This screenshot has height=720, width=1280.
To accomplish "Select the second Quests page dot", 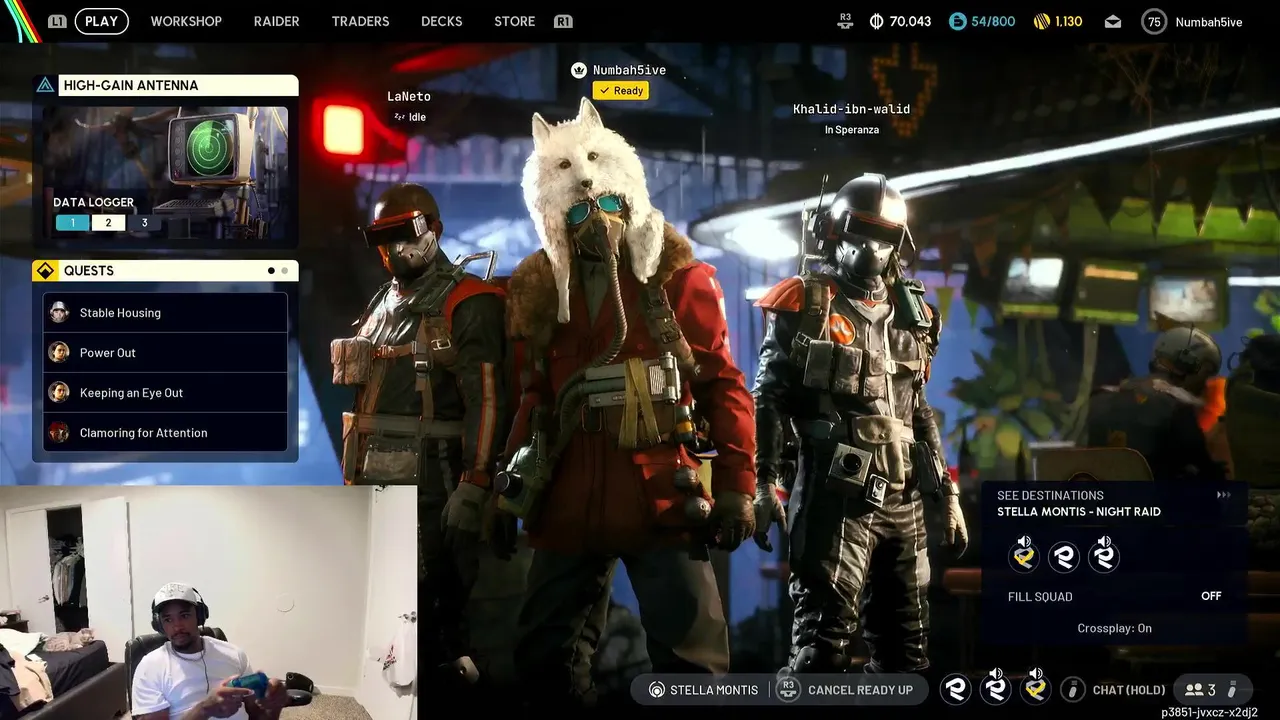I will point(284,271).
